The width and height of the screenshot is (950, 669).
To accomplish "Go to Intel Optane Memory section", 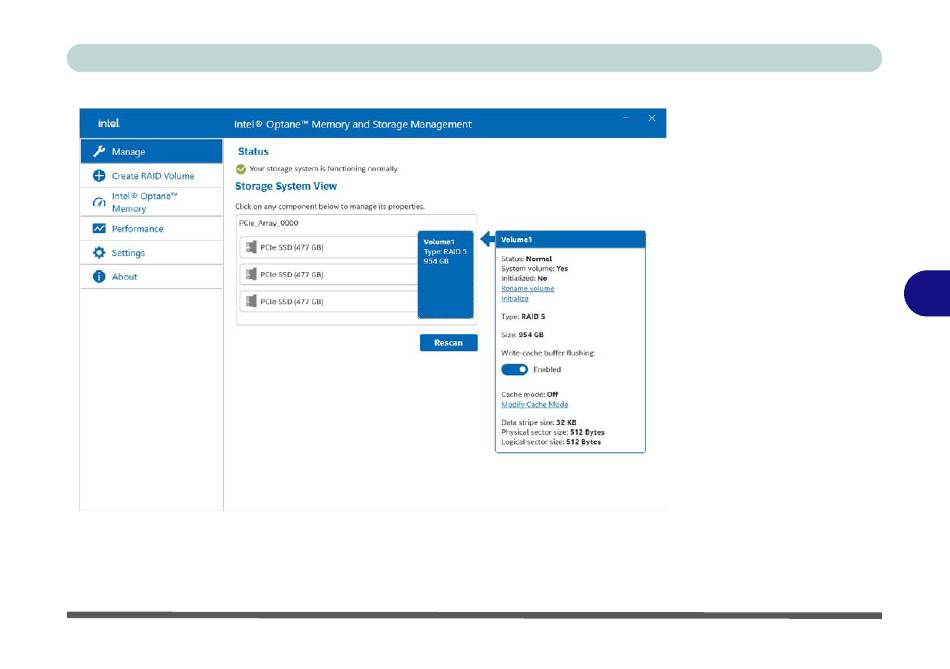I will [x=151, y=202].
